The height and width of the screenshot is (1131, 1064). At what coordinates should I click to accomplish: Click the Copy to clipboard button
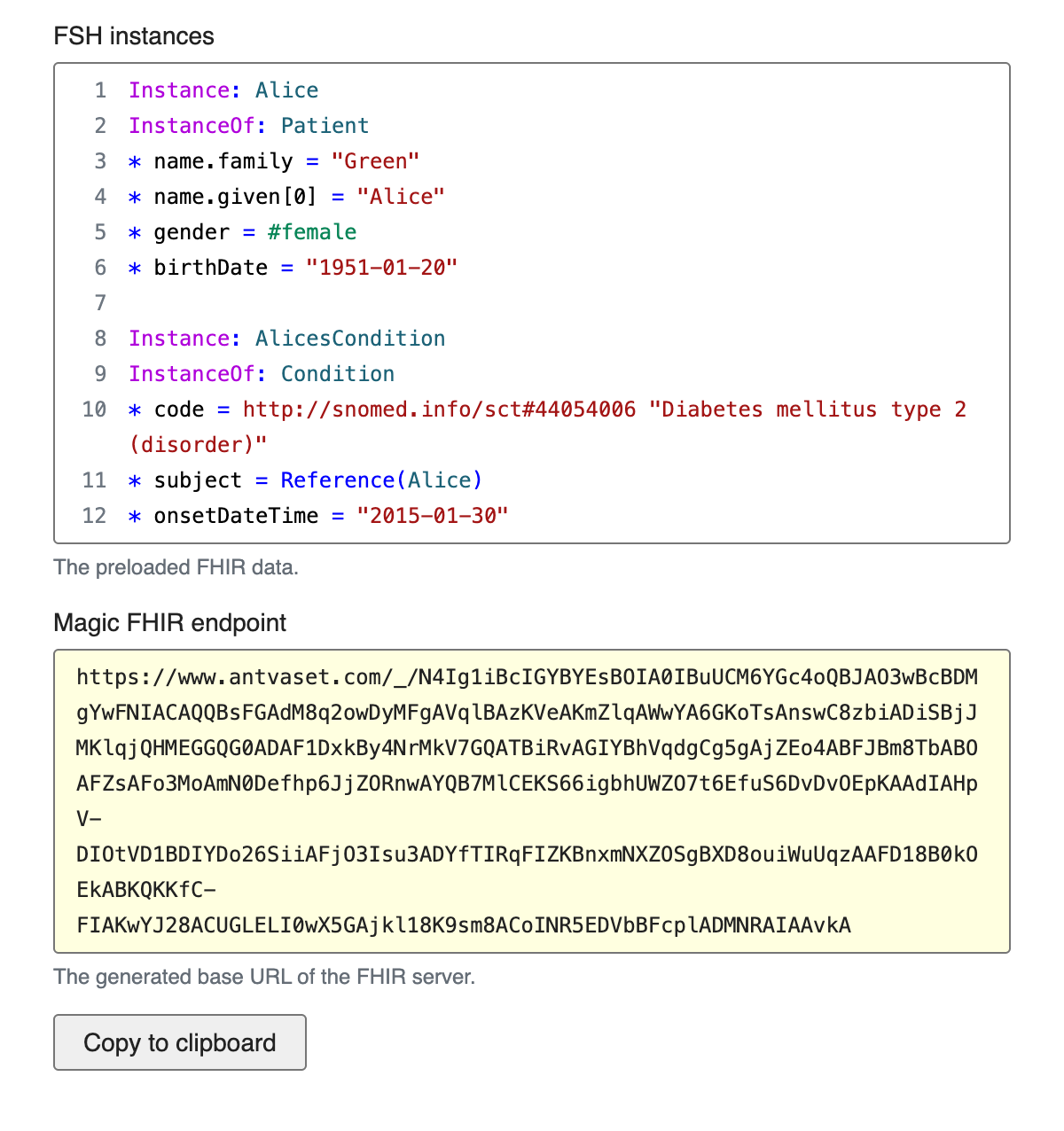click(180, 1042)
